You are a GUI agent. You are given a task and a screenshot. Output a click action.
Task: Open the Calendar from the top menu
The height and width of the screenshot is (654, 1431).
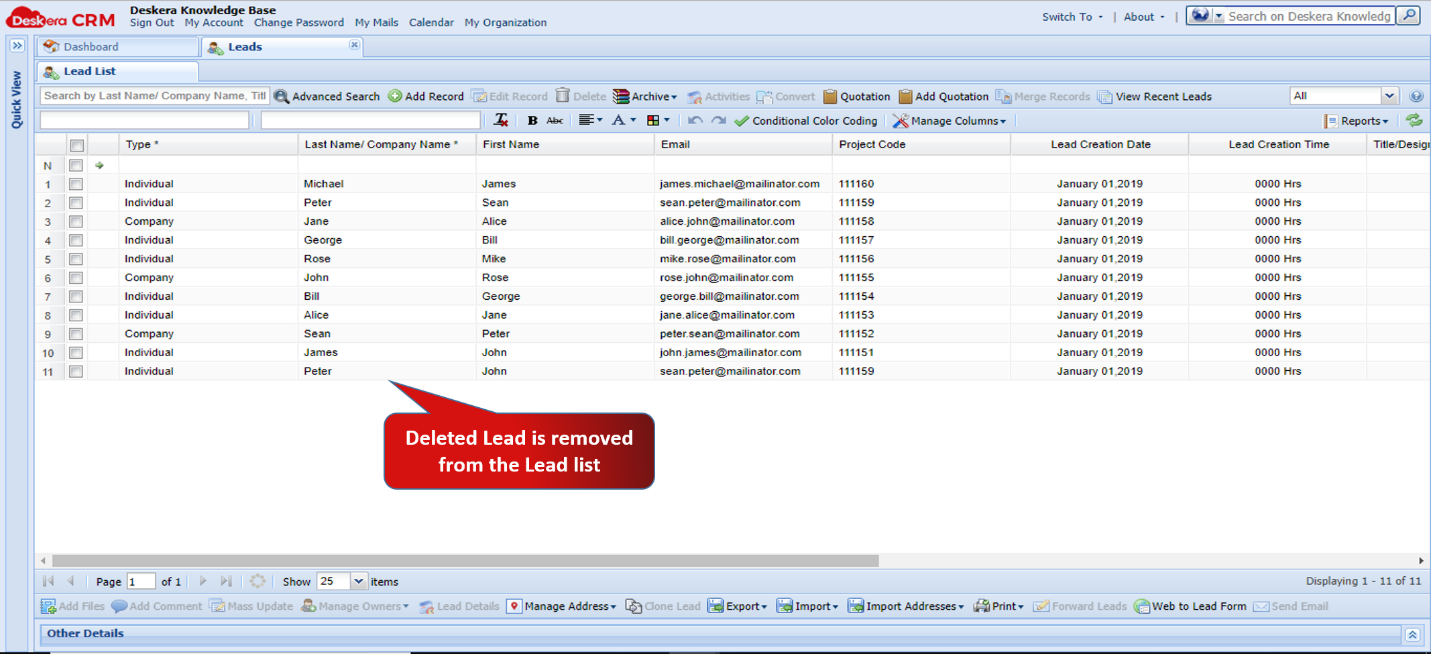431,22
